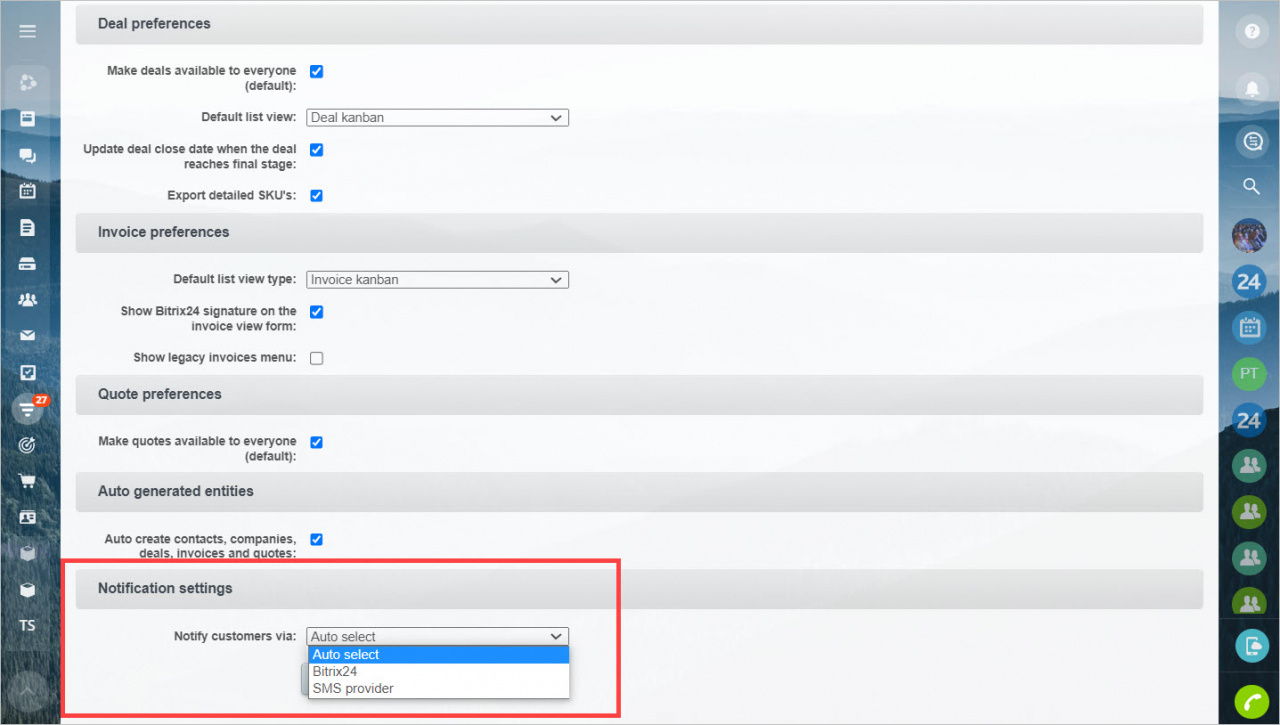Open the shopping cart icon in left sidebar
The height and width of the screenshot is (725, 1280).
click(x=28, y=481)
